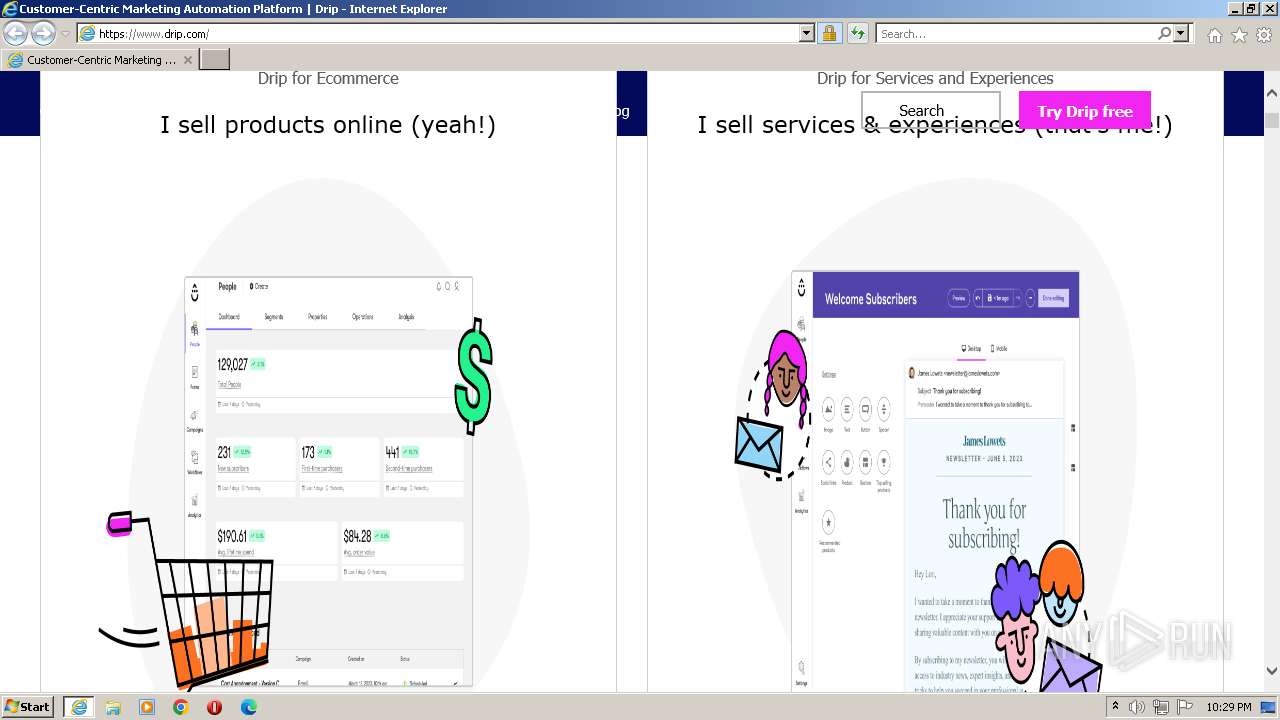1280x720 pixels.
Task: Expand the search provider dropdown
Action: [1182, 34]
